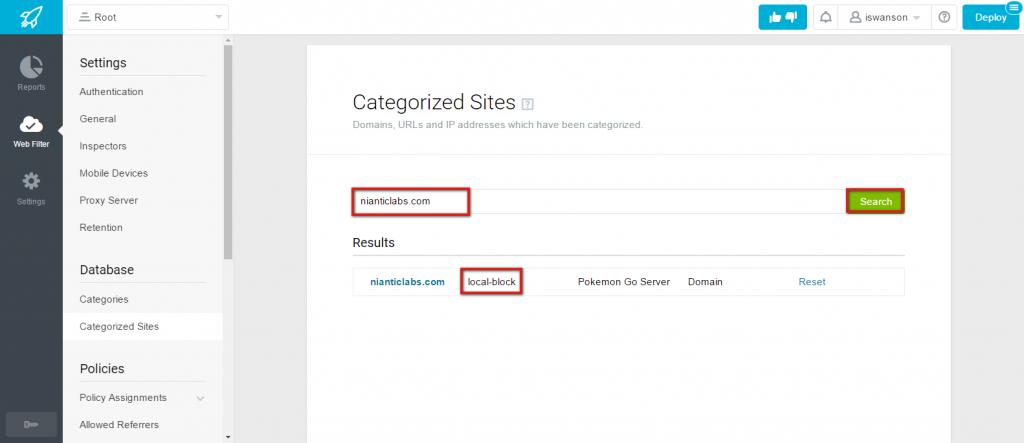Open Mobile Devices settings
This screenshot has width=1024, height=443.
click(114, 173)
